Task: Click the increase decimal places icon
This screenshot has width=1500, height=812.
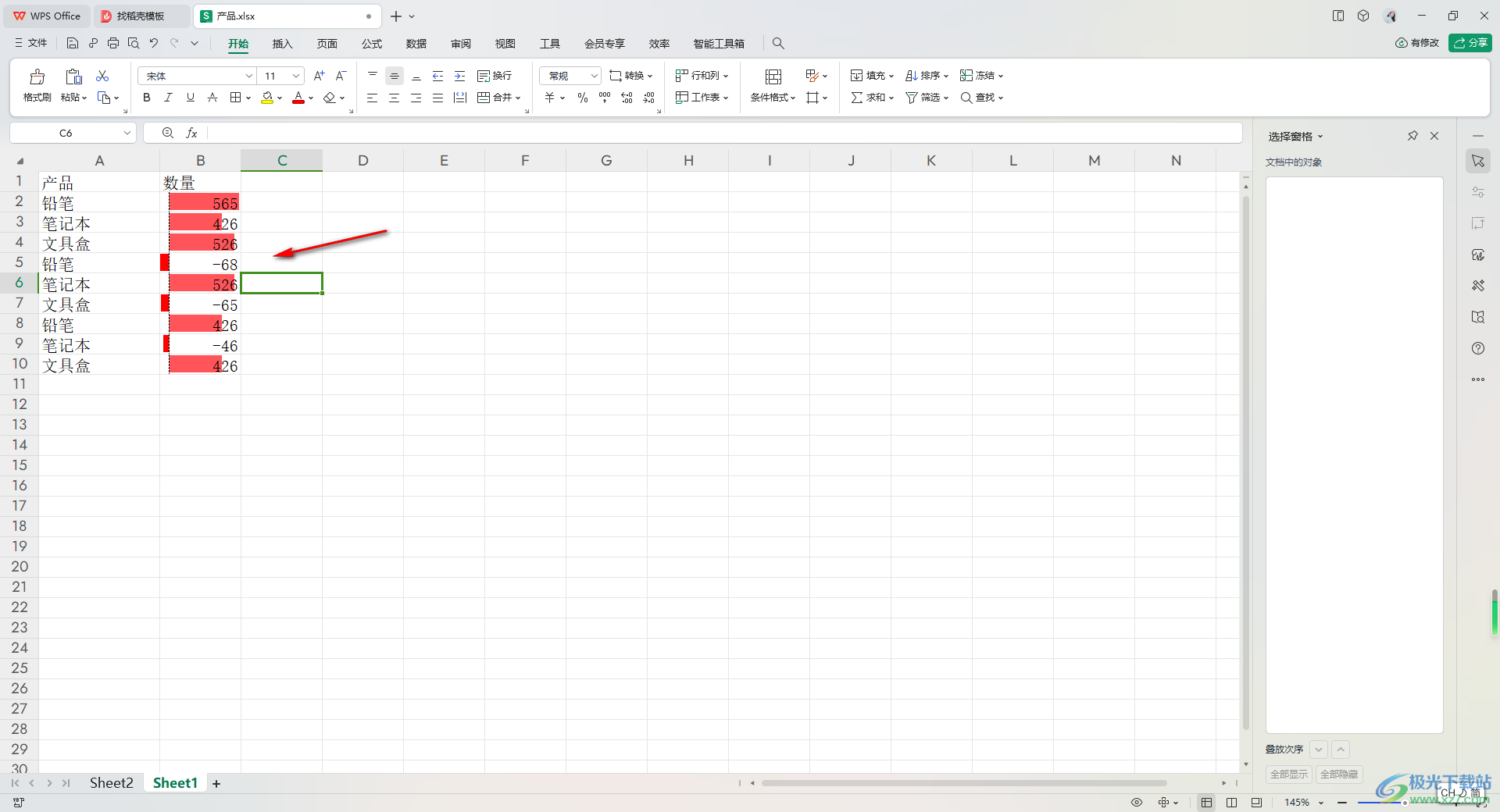Action: [627, 98]
